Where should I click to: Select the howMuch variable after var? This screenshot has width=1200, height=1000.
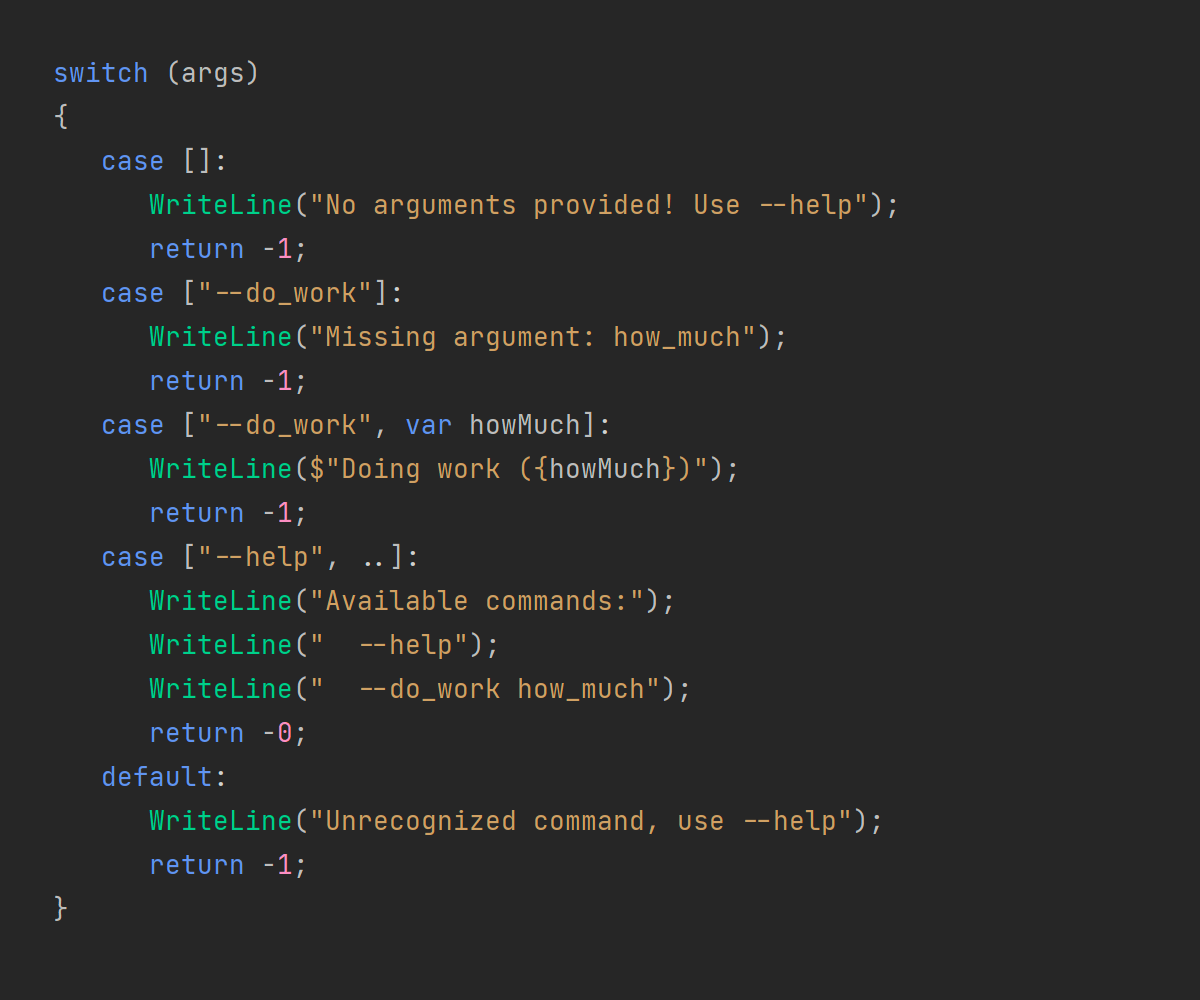[524, 425]
